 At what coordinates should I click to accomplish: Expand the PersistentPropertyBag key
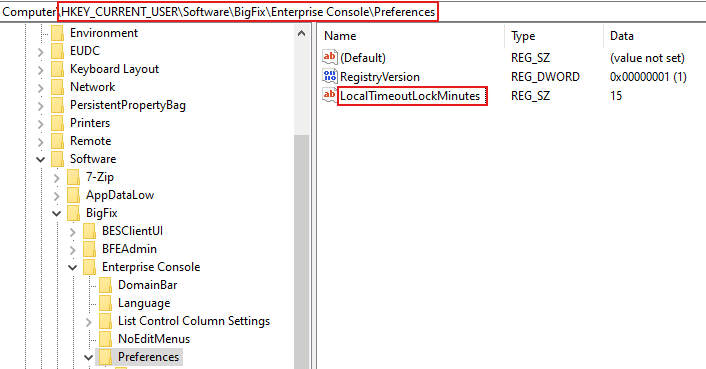pos(41,106)
